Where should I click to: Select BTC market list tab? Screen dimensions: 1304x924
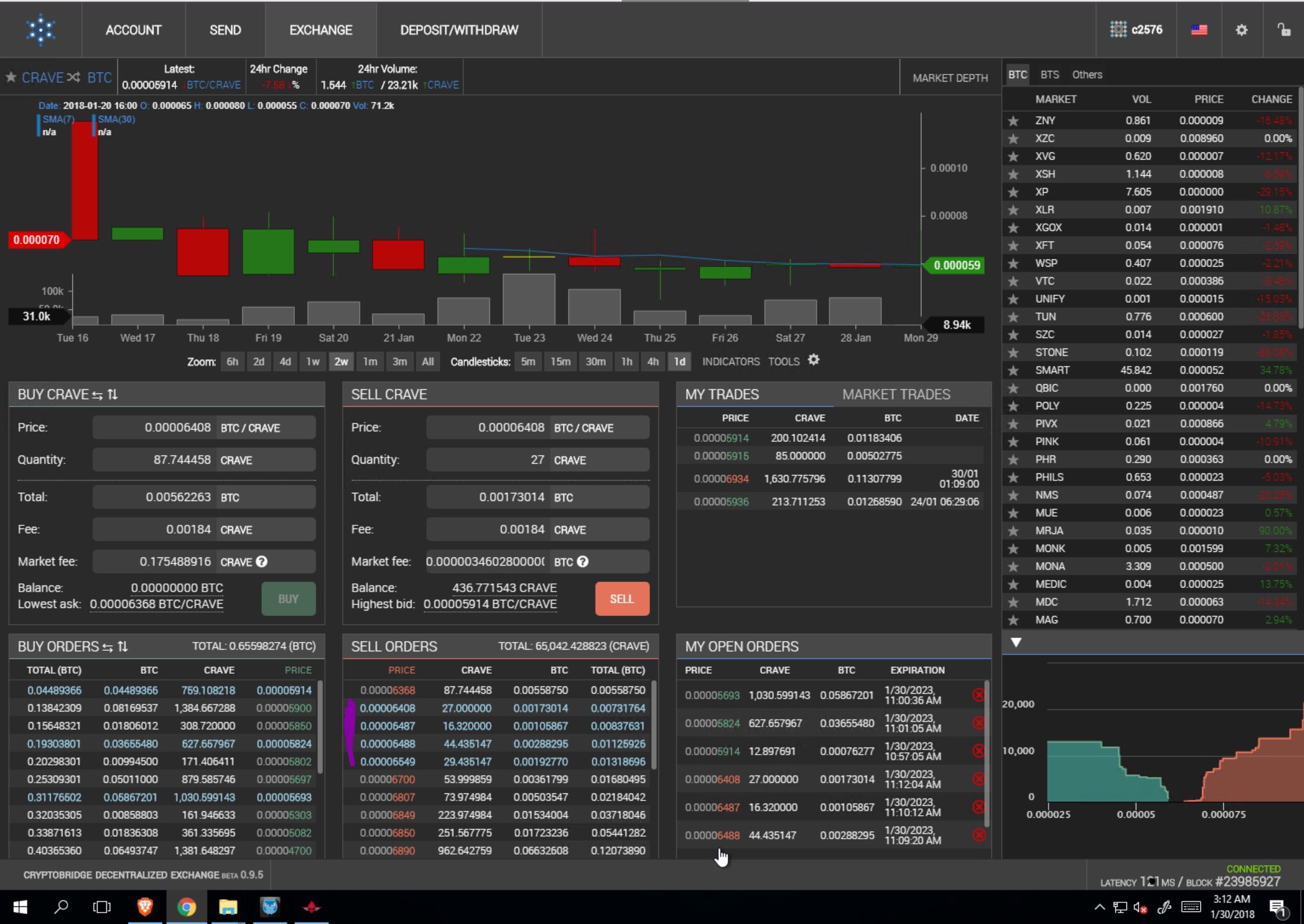pos(1017,75)
